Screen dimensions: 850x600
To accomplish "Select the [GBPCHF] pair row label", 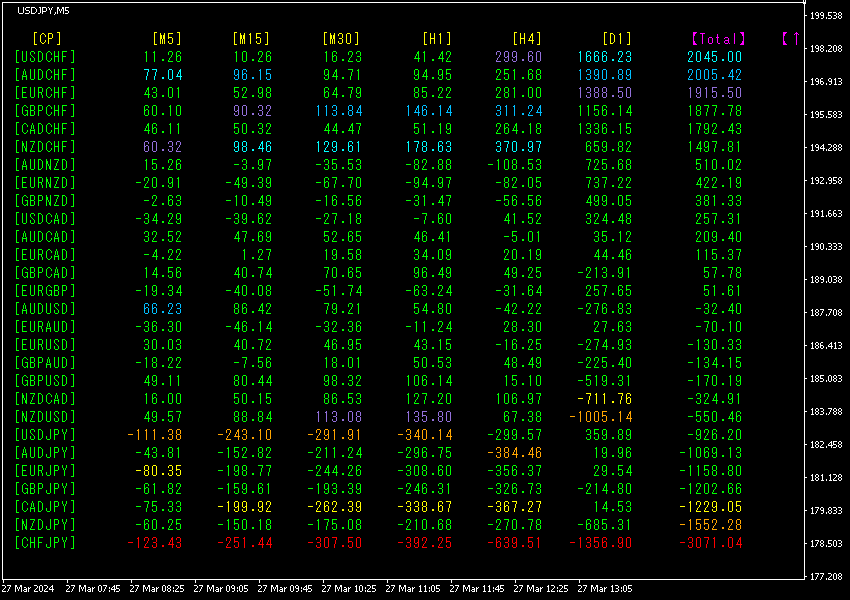I will pos(45,111).
